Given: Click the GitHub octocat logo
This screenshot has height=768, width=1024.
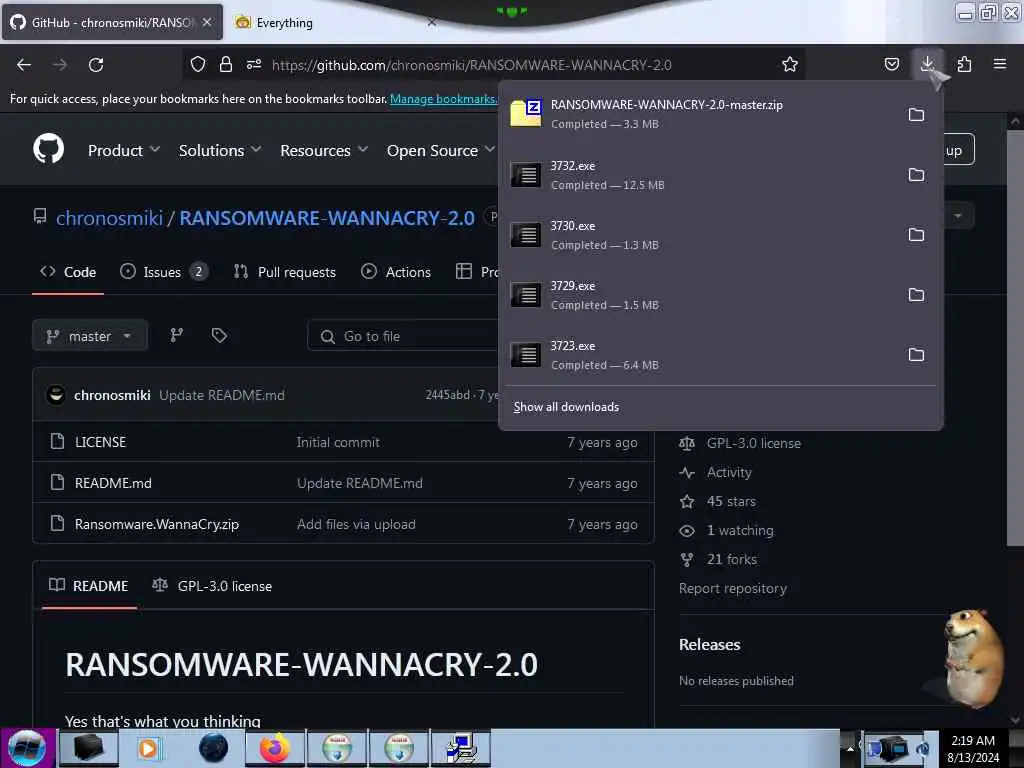Looking at the screenshot, I should (x=48, y=149).
